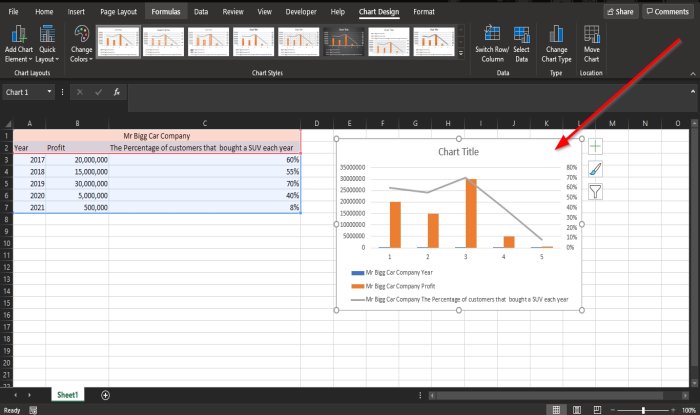
Task: Open Change Chart Type dialog
Action: point(556,36)
